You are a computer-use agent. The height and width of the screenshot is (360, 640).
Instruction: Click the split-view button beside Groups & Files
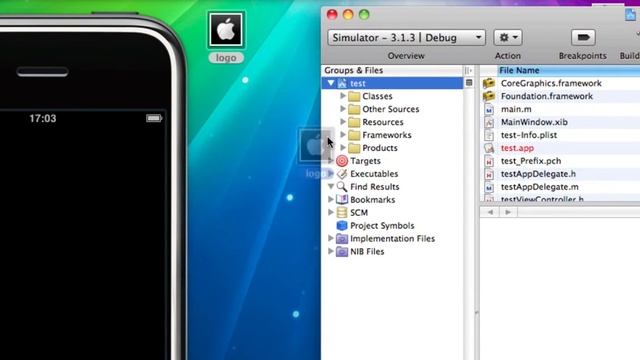(x=468, y=71)
